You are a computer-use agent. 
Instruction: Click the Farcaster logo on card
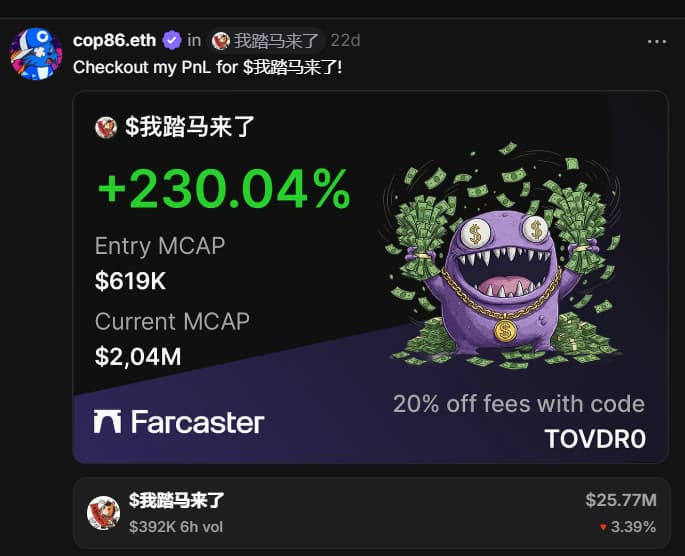(x=179, y=422)
